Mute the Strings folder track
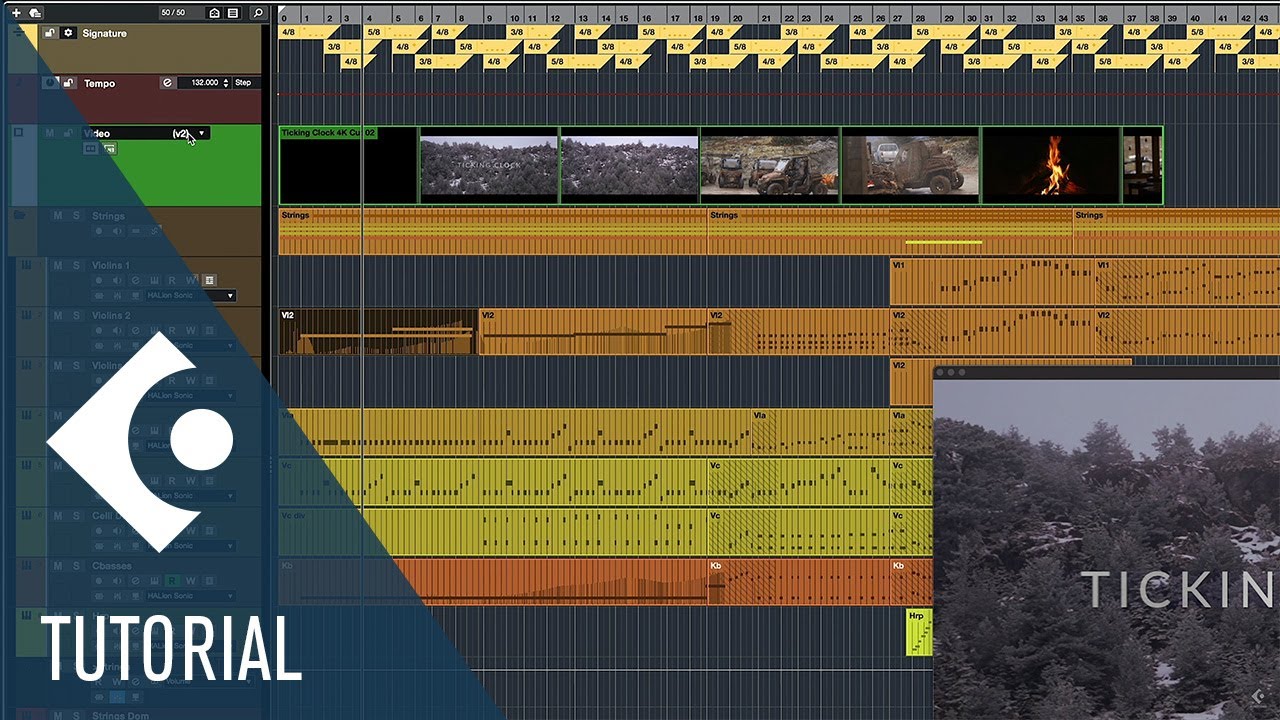Screen dimensions: 1280x720 point(57,215)
